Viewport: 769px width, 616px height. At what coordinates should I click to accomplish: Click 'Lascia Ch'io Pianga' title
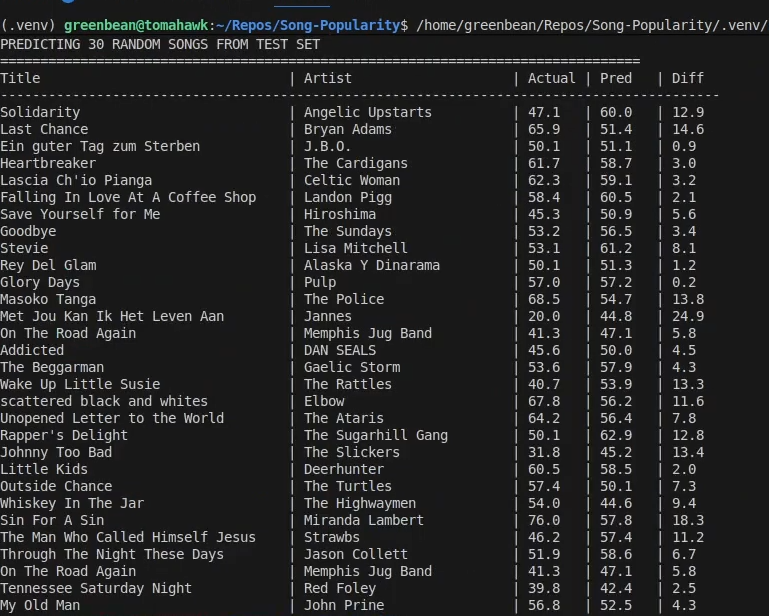click(x=76, y=180)
